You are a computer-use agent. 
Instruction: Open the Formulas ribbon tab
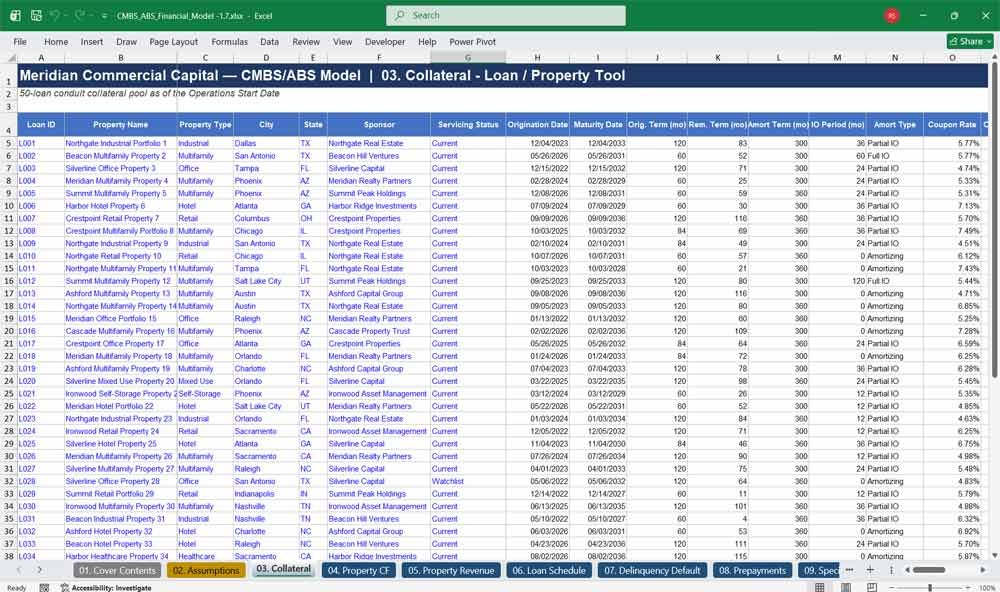(x=230, y=41)
